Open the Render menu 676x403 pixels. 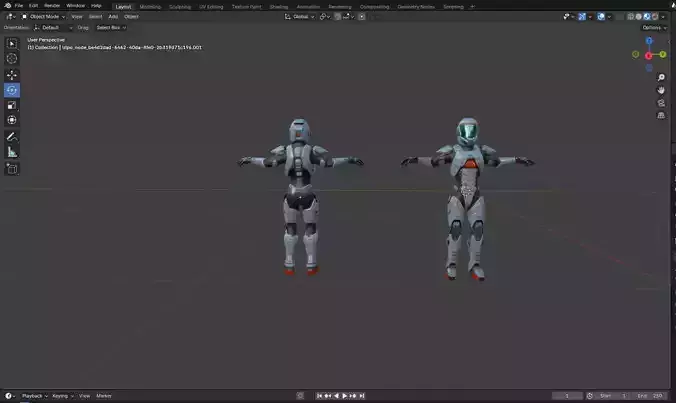[x=52, y=6]
